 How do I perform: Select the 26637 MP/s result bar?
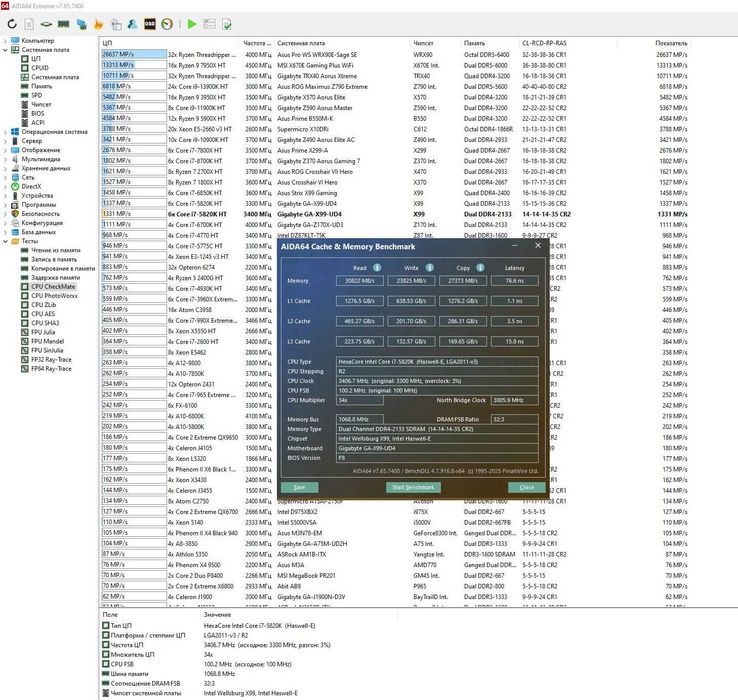pos(134,55)
